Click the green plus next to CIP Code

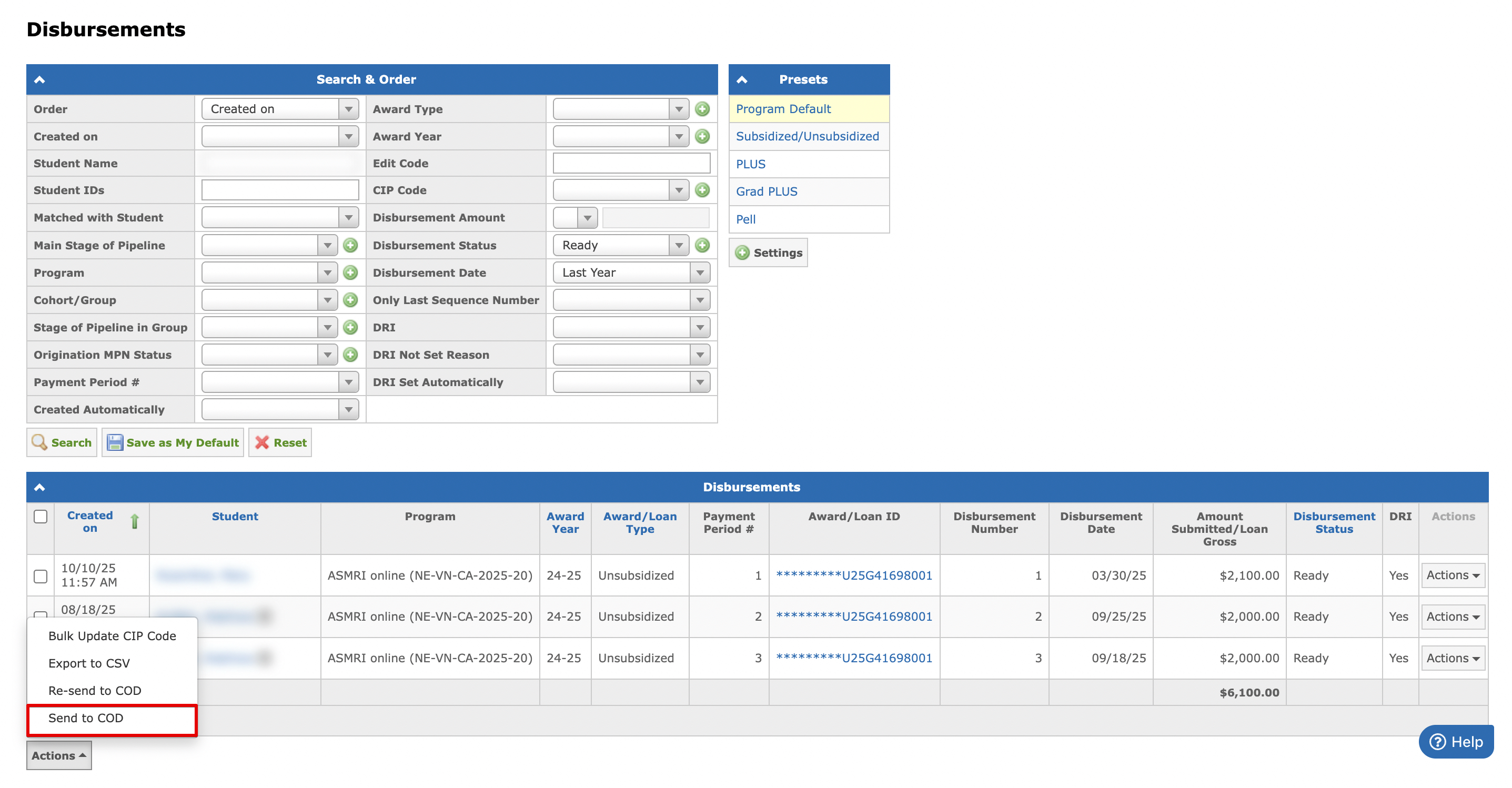pyautogui.click(x=702, y=190)
